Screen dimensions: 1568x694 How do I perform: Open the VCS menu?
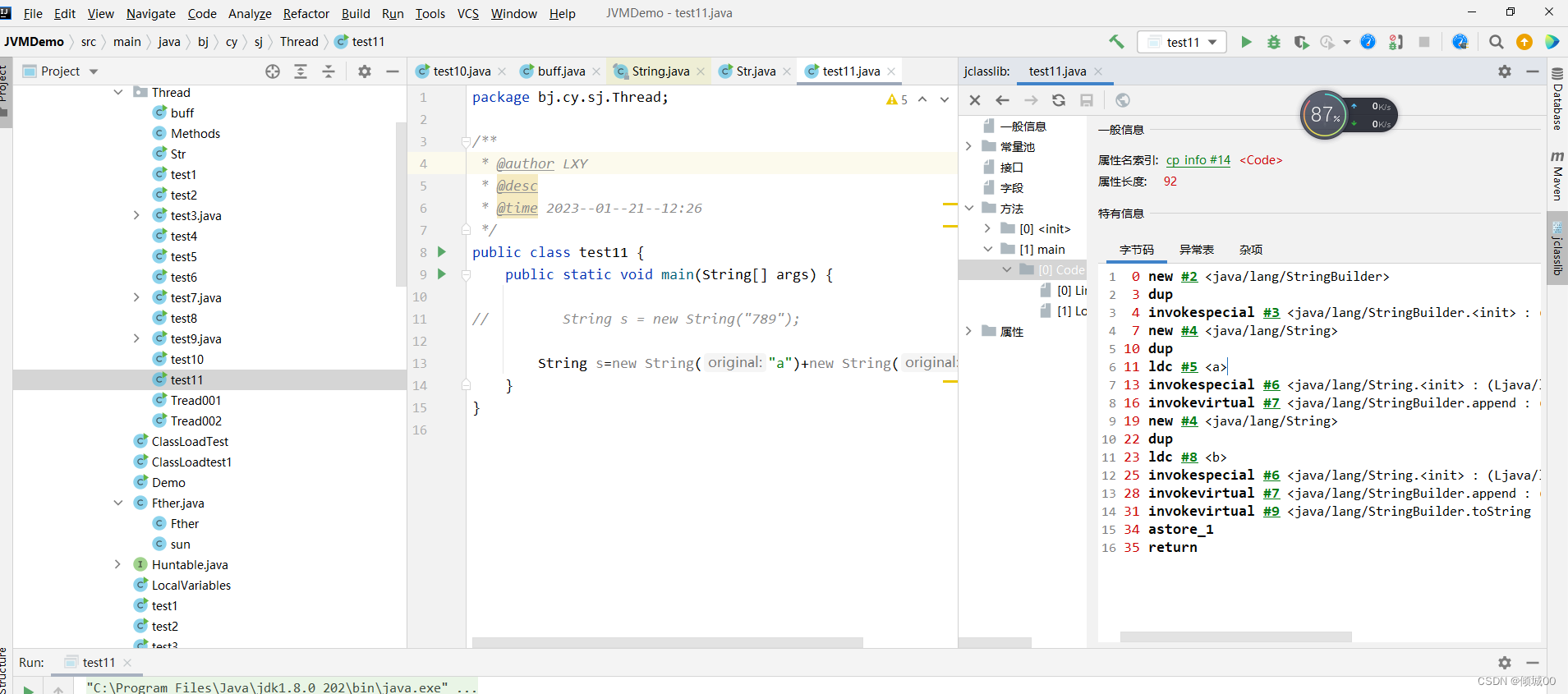[468, 13]
